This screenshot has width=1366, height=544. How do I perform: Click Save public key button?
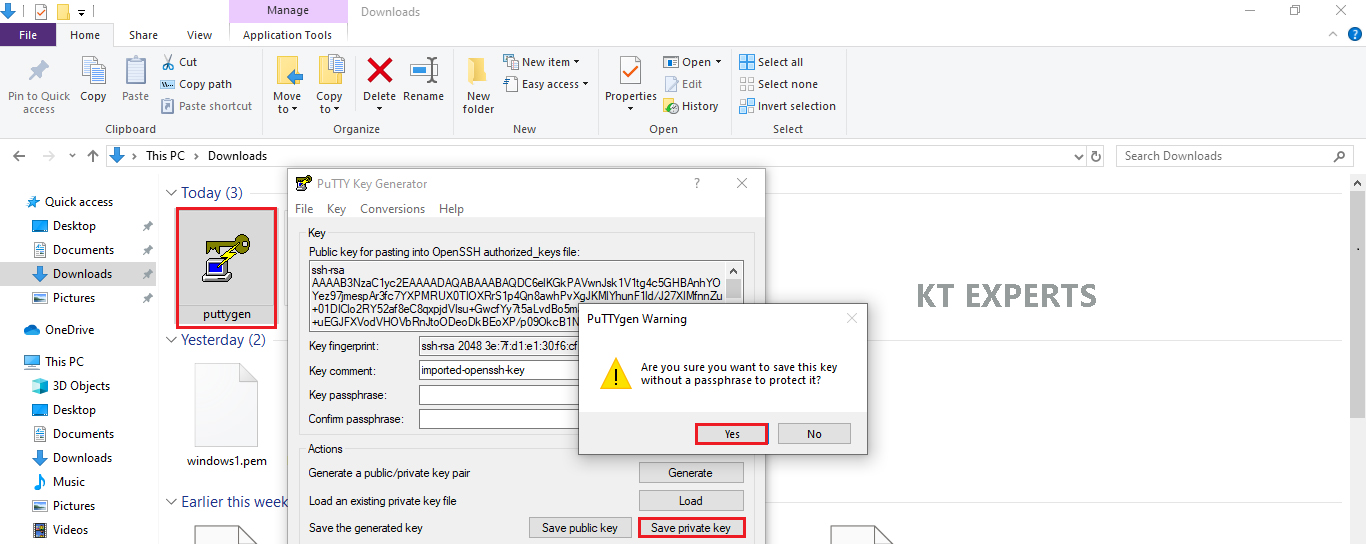(580, 528)
